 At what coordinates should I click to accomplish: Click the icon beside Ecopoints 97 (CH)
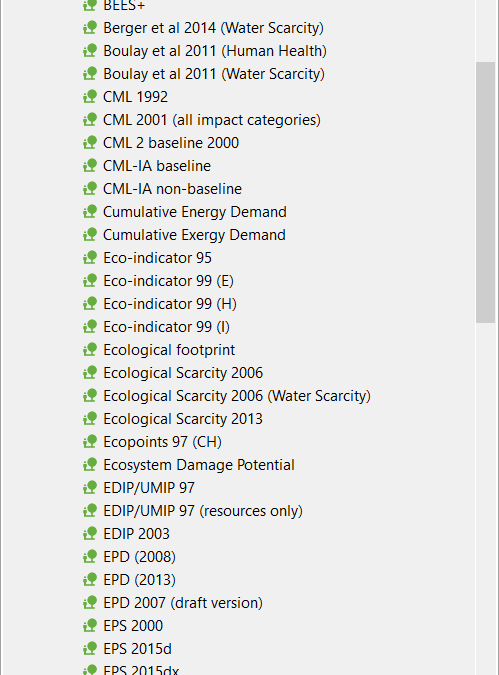click(90, 442)
